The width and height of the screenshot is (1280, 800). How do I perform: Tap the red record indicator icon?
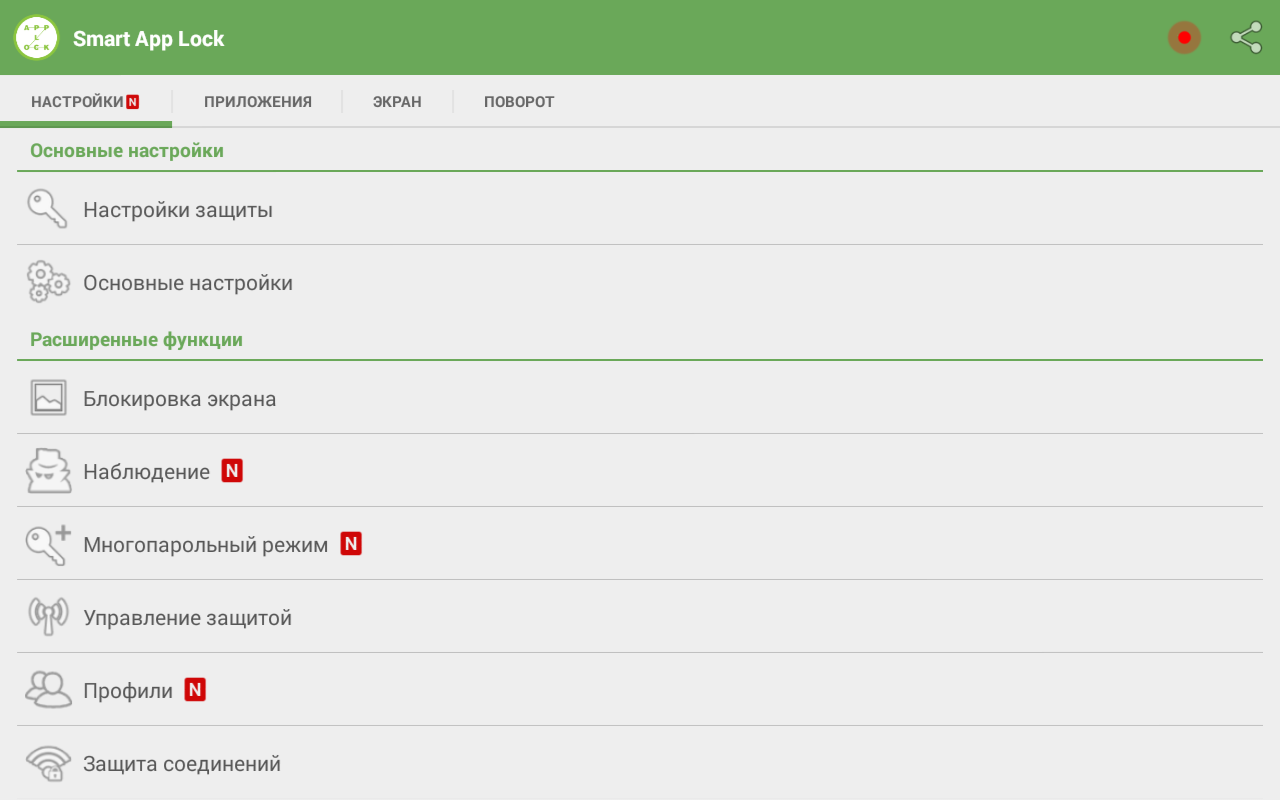click(x=1184, y=38)
